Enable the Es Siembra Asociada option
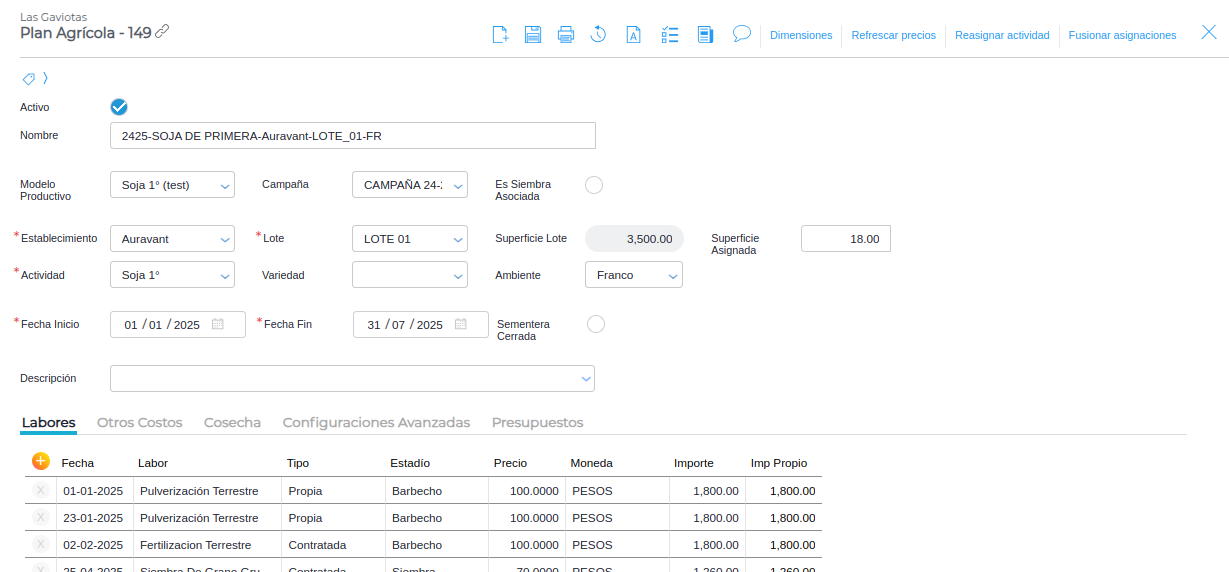The height and width of the screenshot is (572, 1229). pos(594,185)
